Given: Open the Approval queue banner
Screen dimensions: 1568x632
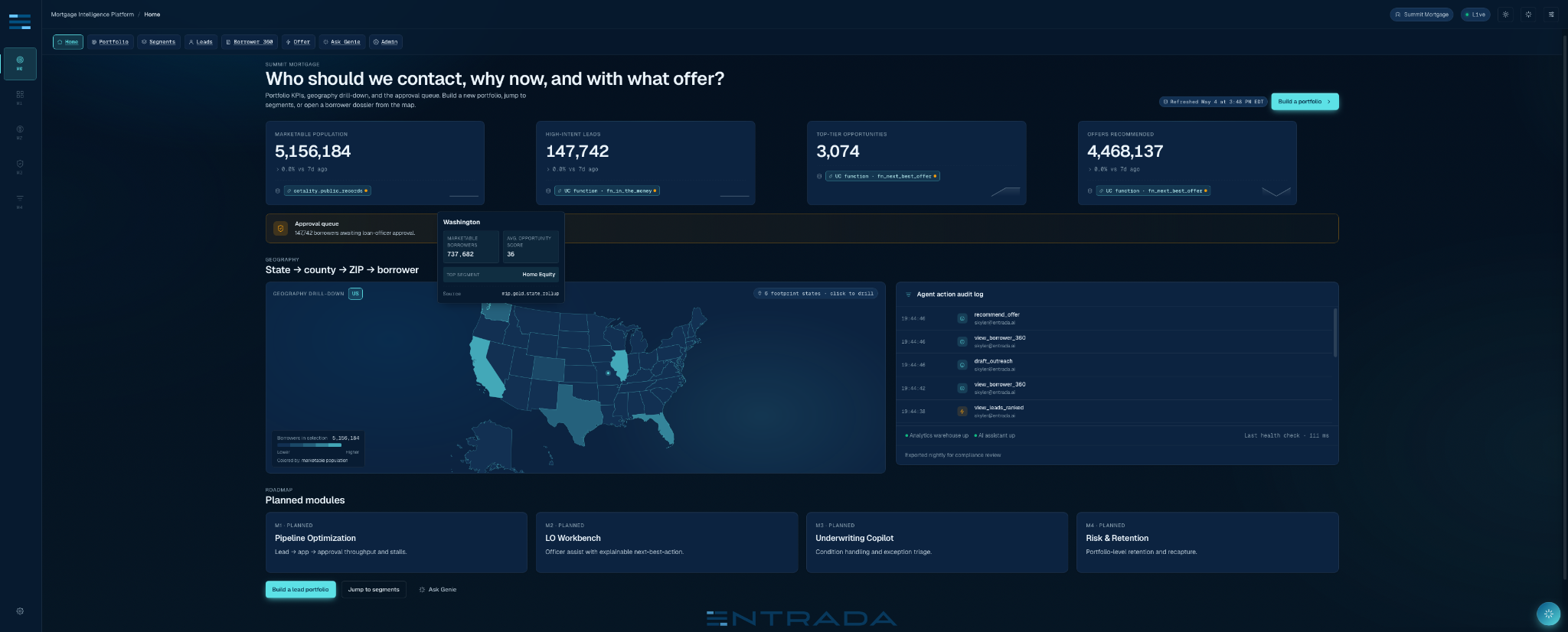Looking at the screenshot, I should (802, 228).
